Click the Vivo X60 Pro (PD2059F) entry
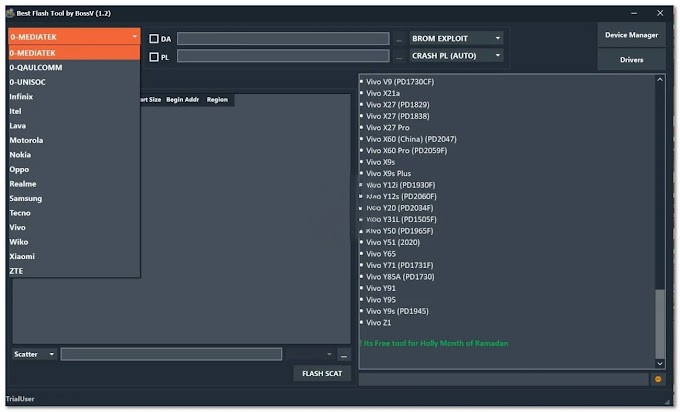The image size is (680, 412). click(x=406, y=151)
